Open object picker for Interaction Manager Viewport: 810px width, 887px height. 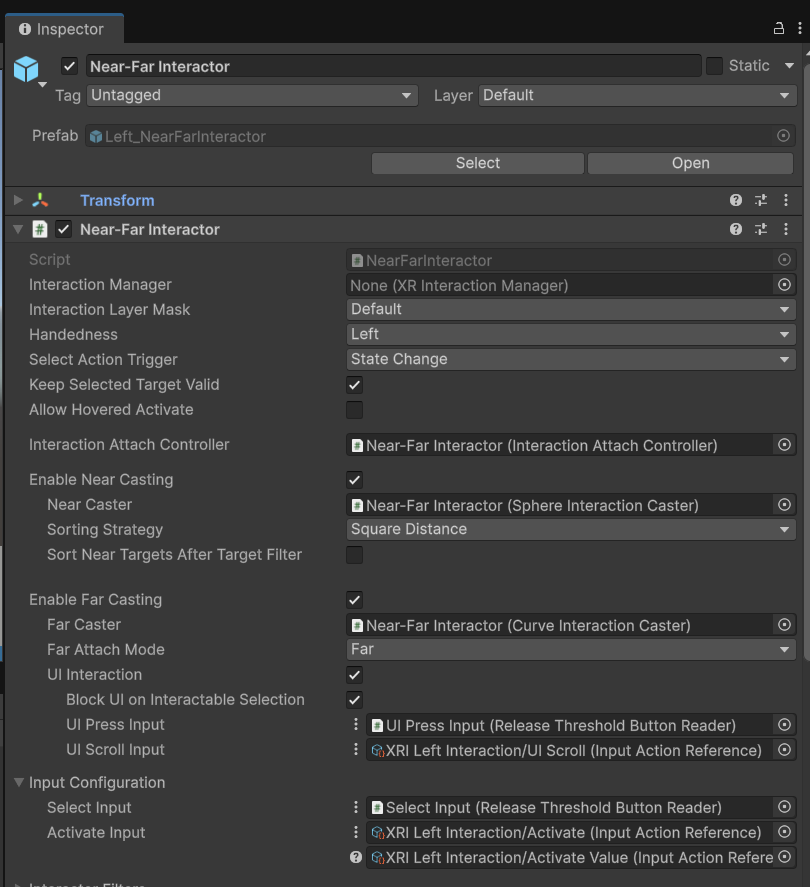coord(784,285)
